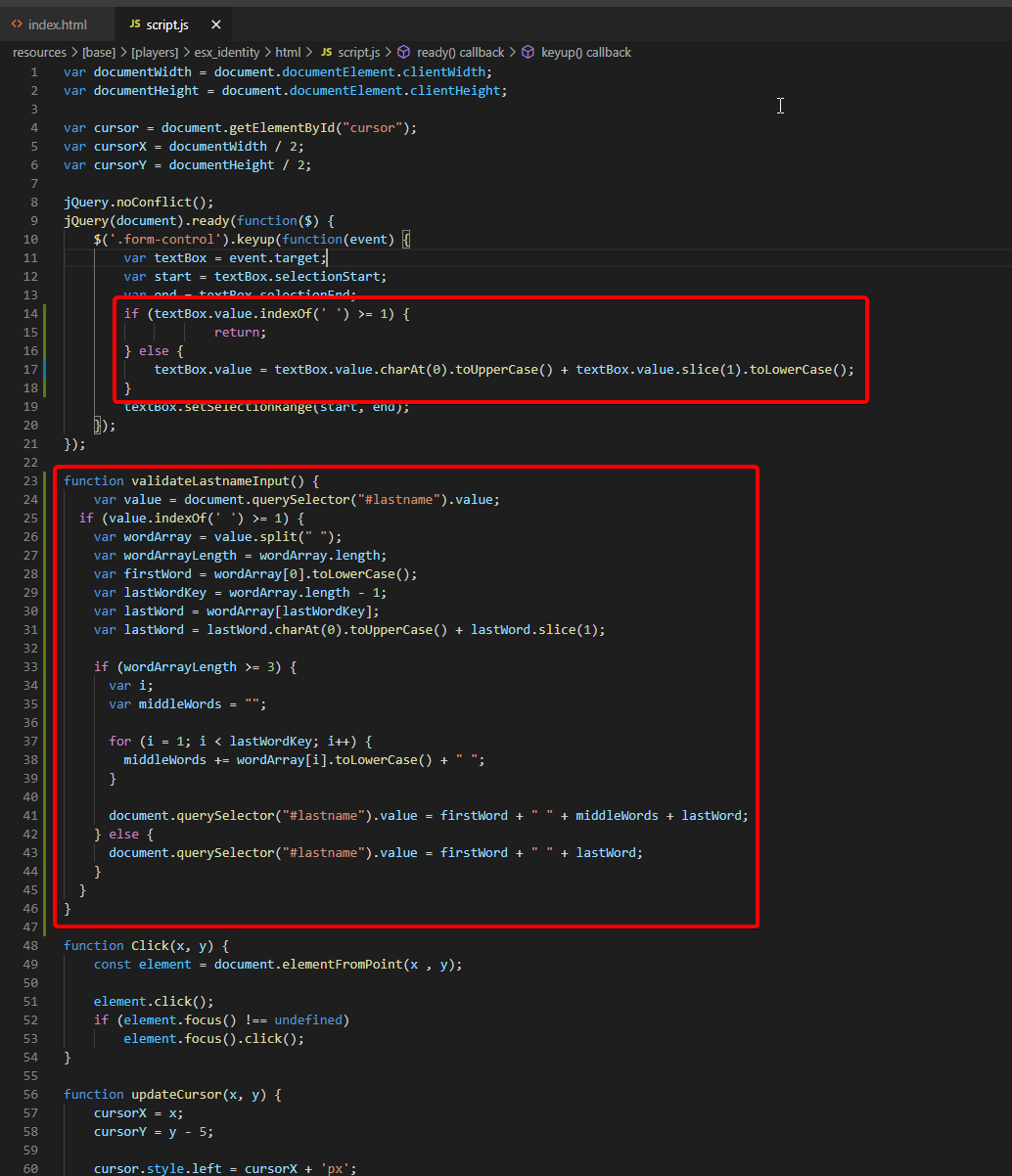Open the esx_identity breadcrumb segment
This screenshot has width=1012, height=1176.
228,52
